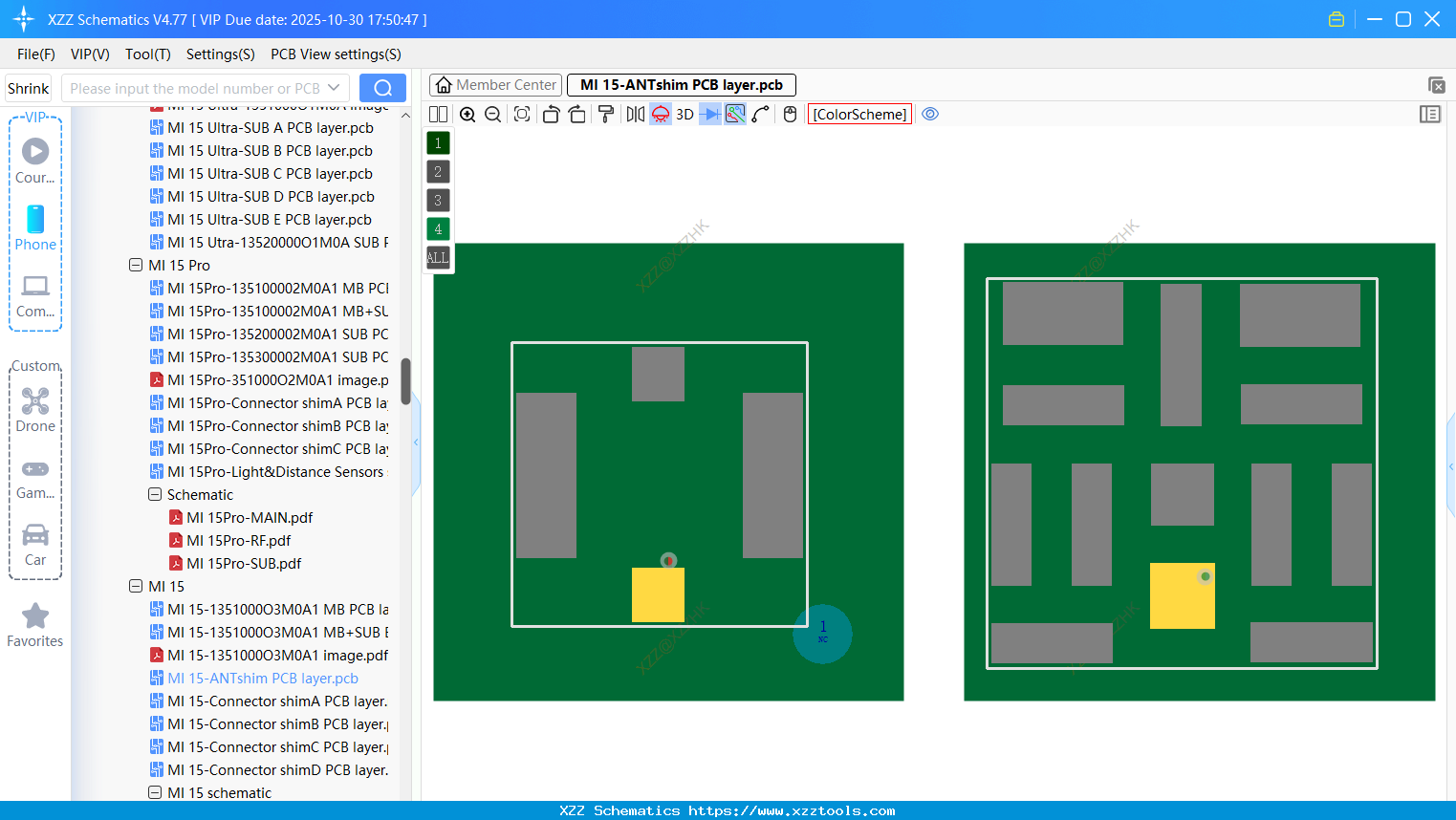The width and height of the screenshot is (1456, 820).
Task: Select the Zoom In tool
Action: (x=467, y=114)
